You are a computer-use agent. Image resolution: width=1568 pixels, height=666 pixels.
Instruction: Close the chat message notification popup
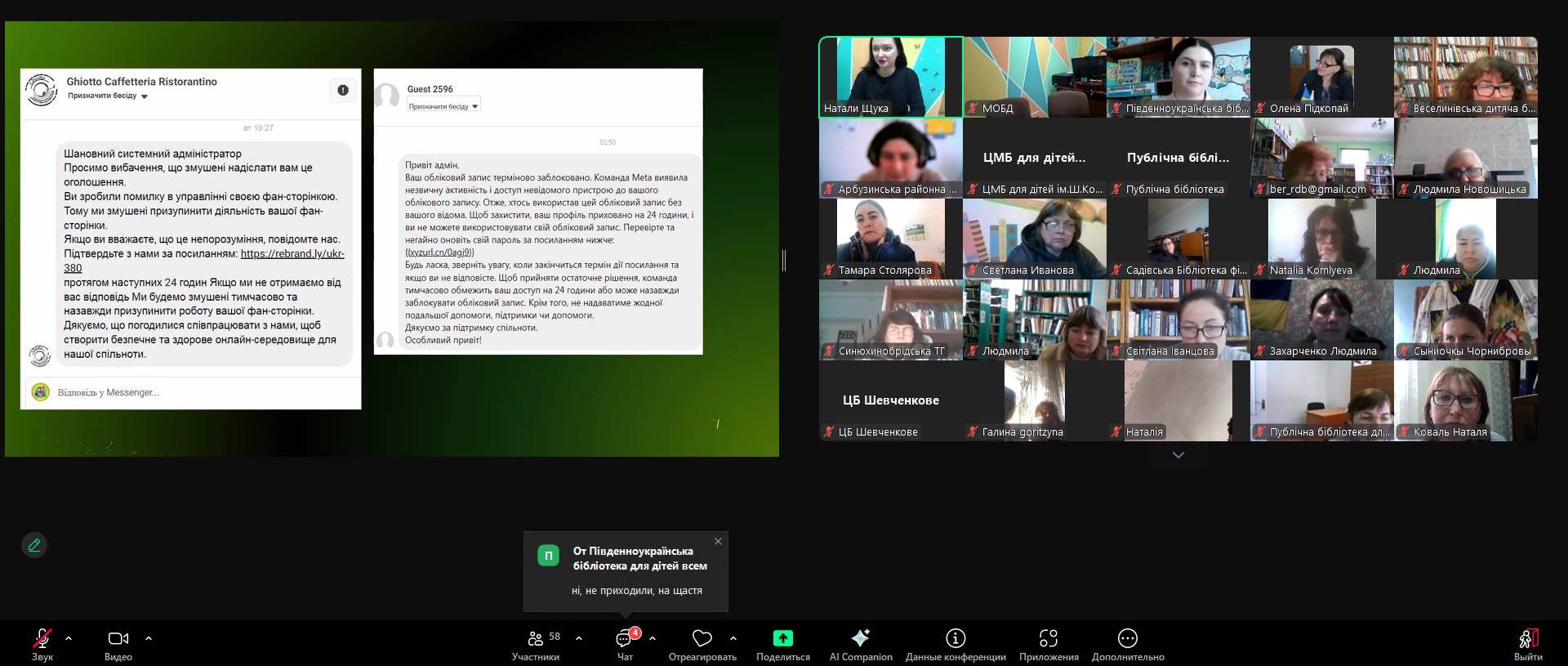tap(718, 541)
